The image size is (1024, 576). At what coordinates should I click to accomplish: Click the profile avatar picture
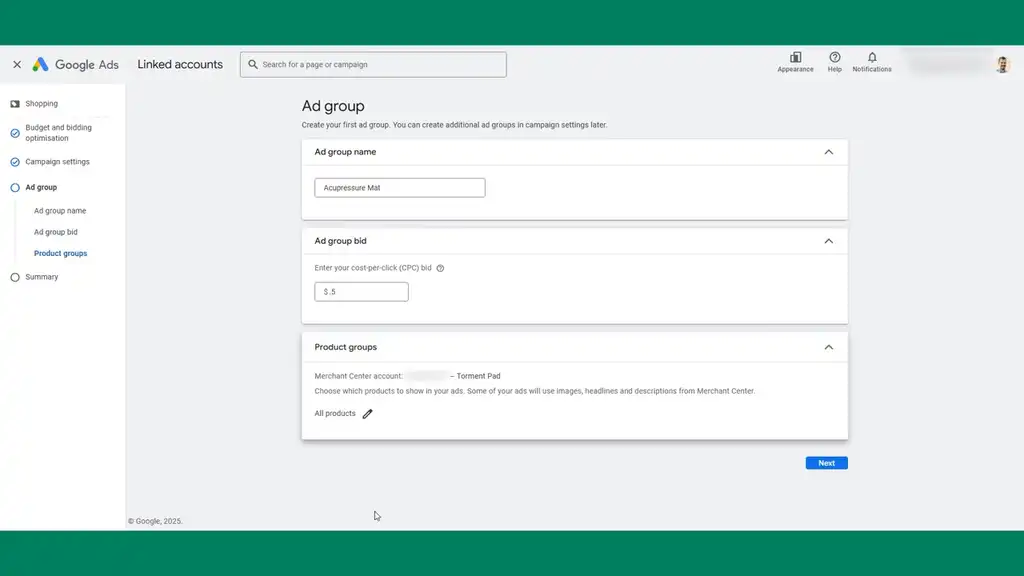pyautogui.click(x=1002, y=64)
